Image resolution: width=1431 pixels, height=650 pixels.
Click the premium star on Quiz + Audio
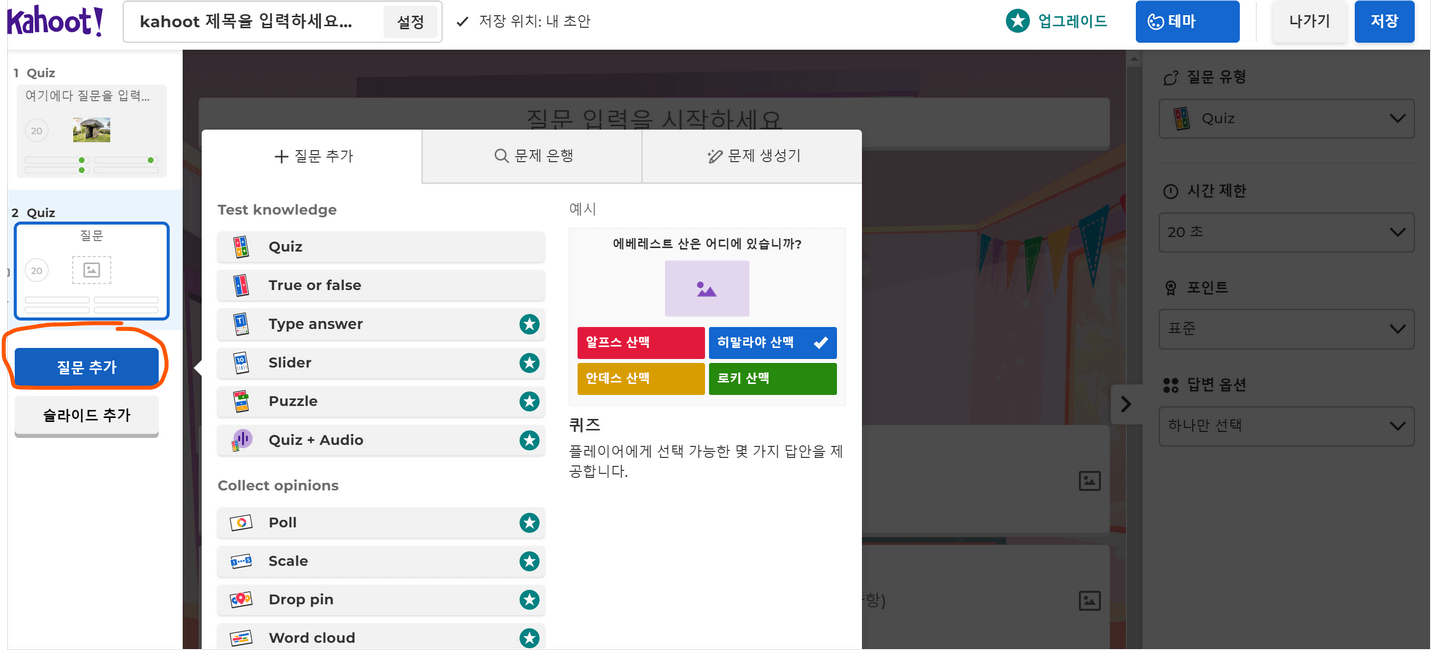529,440
